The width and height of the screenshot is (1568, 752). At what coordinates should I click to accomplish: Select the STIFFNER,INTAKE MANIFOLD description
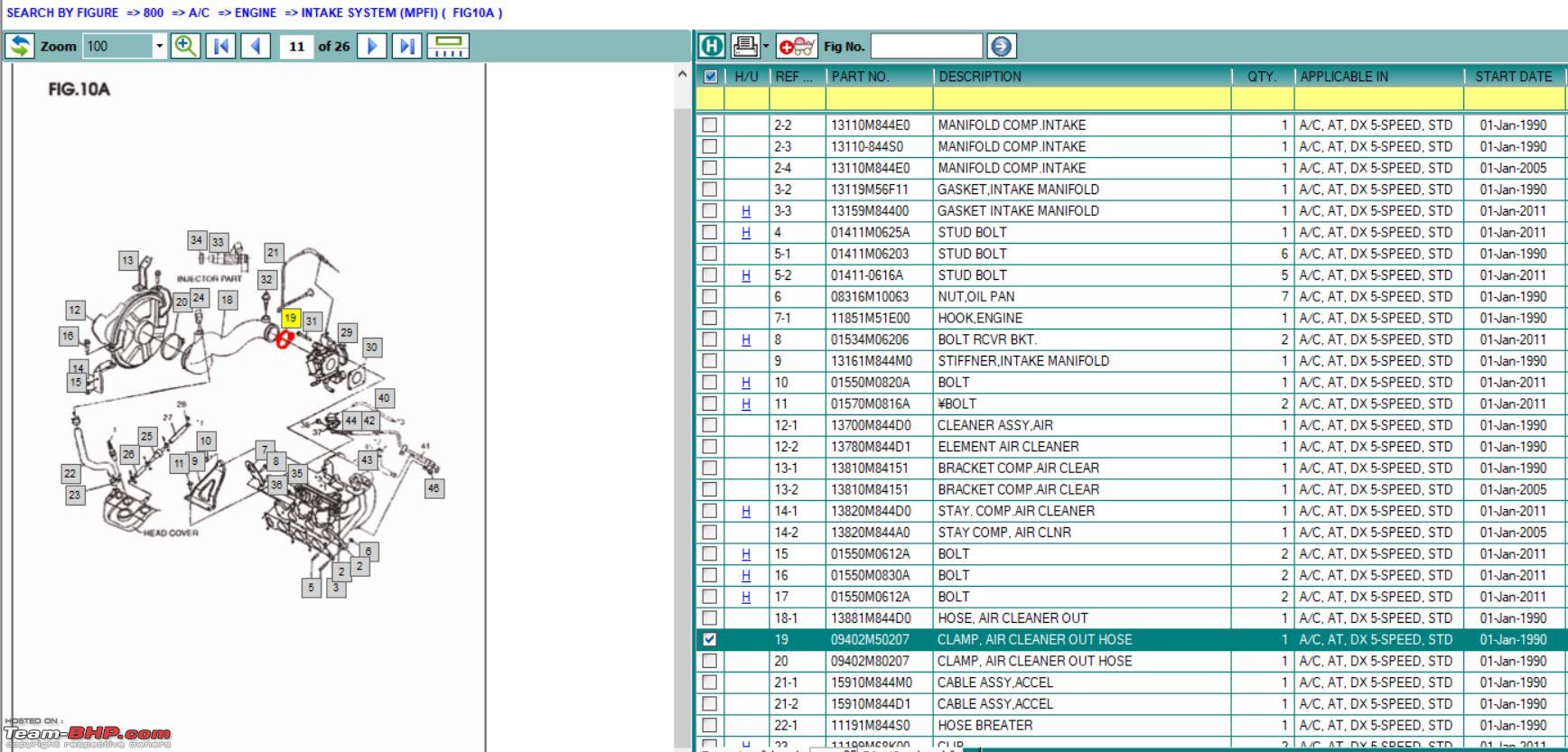click(x=1023, y=361)
